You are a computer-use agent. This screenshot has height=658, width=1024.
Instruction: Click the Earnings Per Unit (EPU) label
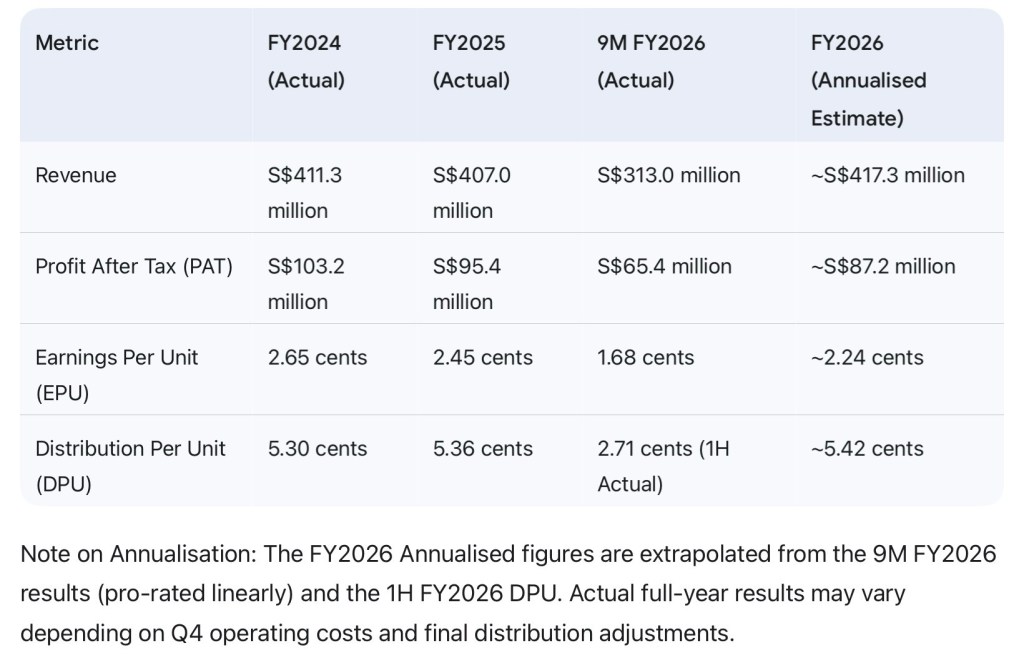(116, 375)
